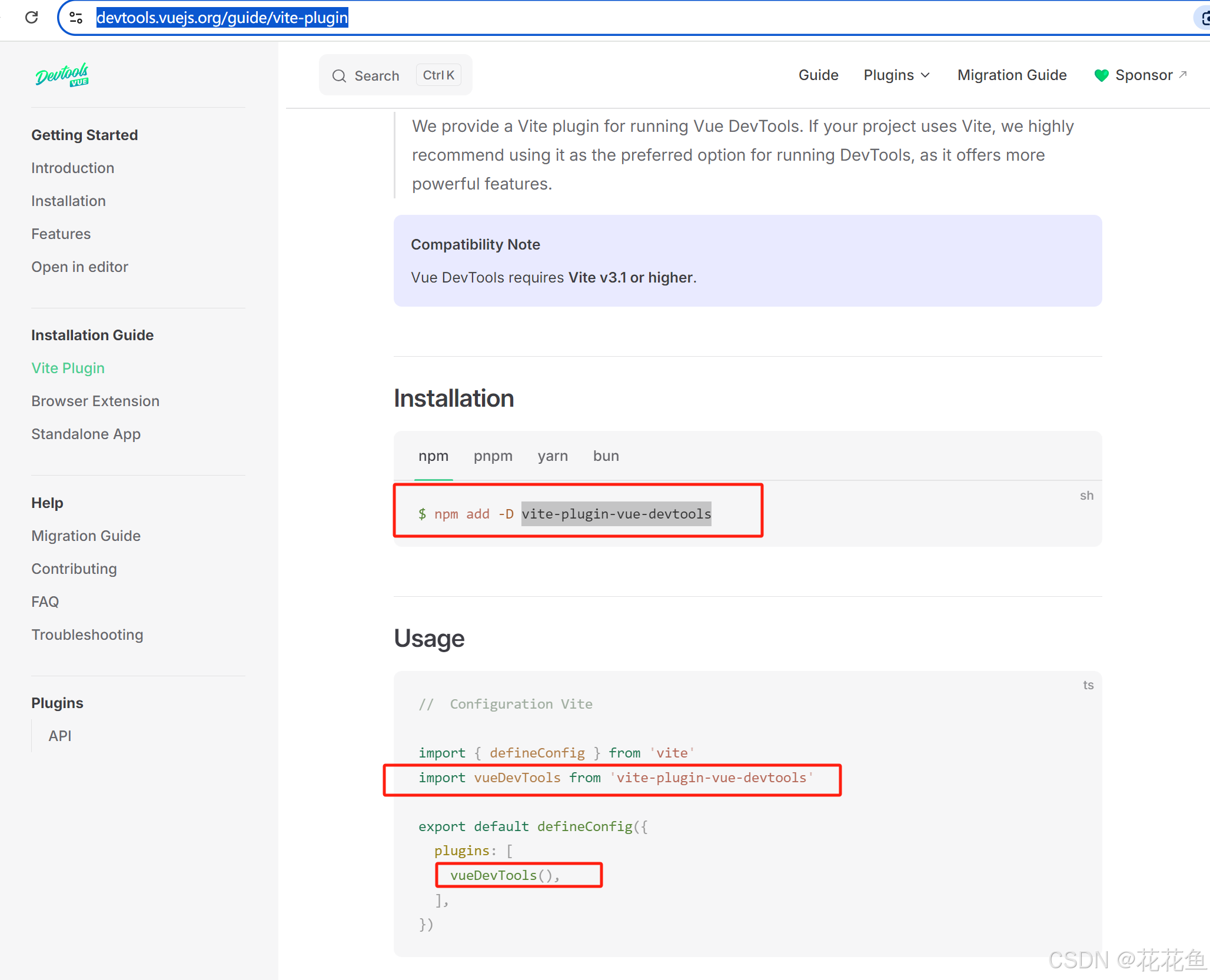The image size is (1210, 980).
Task: Open Troubleshooting page in sidebar
Action: (x=87, y=635)
